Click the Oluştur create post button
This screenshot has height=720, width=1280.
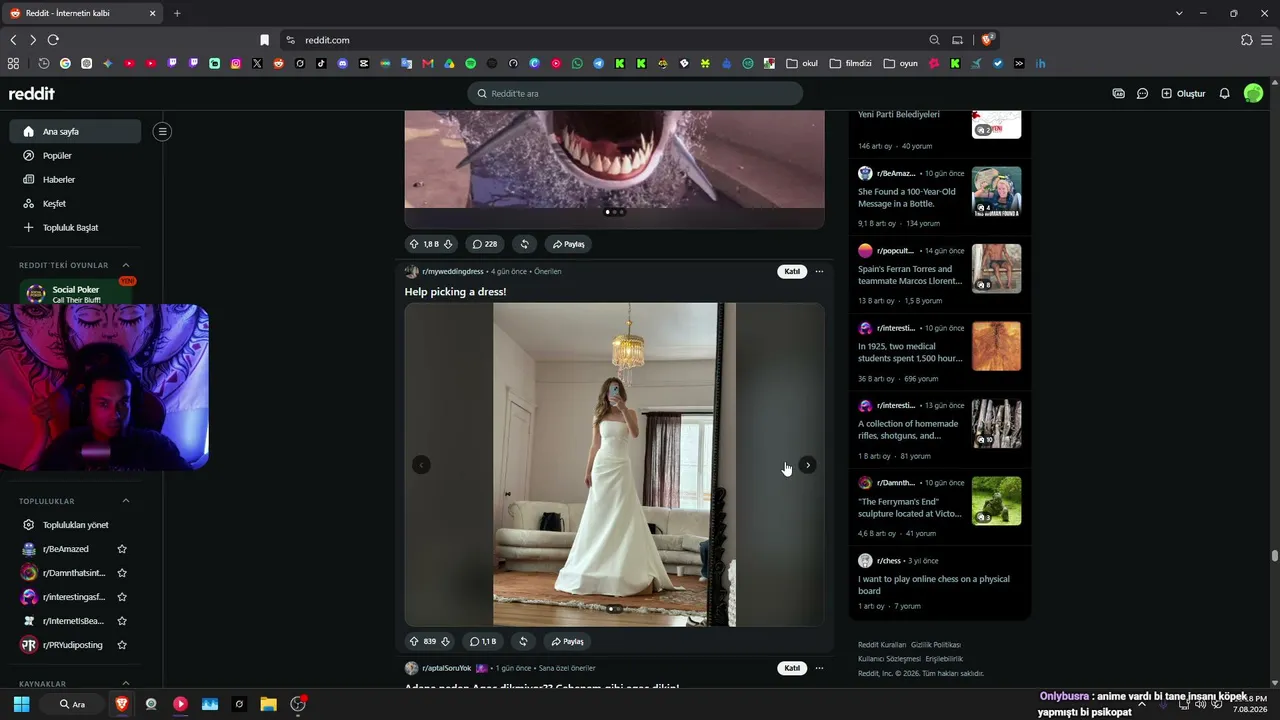tap(1183, 93)
